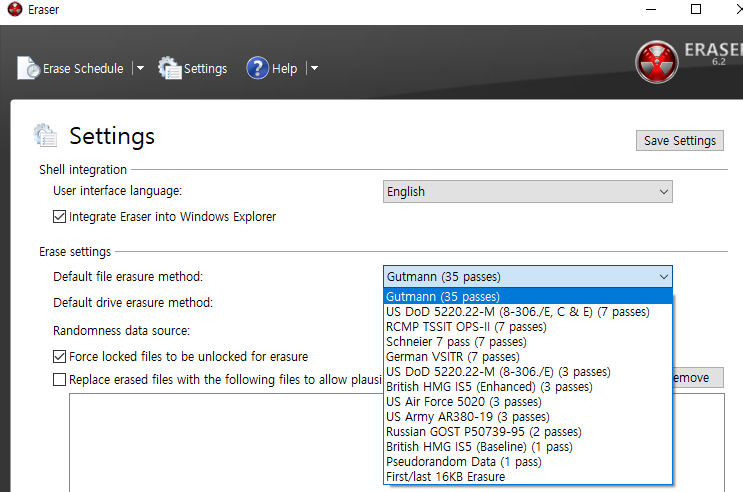This screenshot has height=492, width=743.
Task: Click the Eraser red radiation logo
Action: (657, 62)
